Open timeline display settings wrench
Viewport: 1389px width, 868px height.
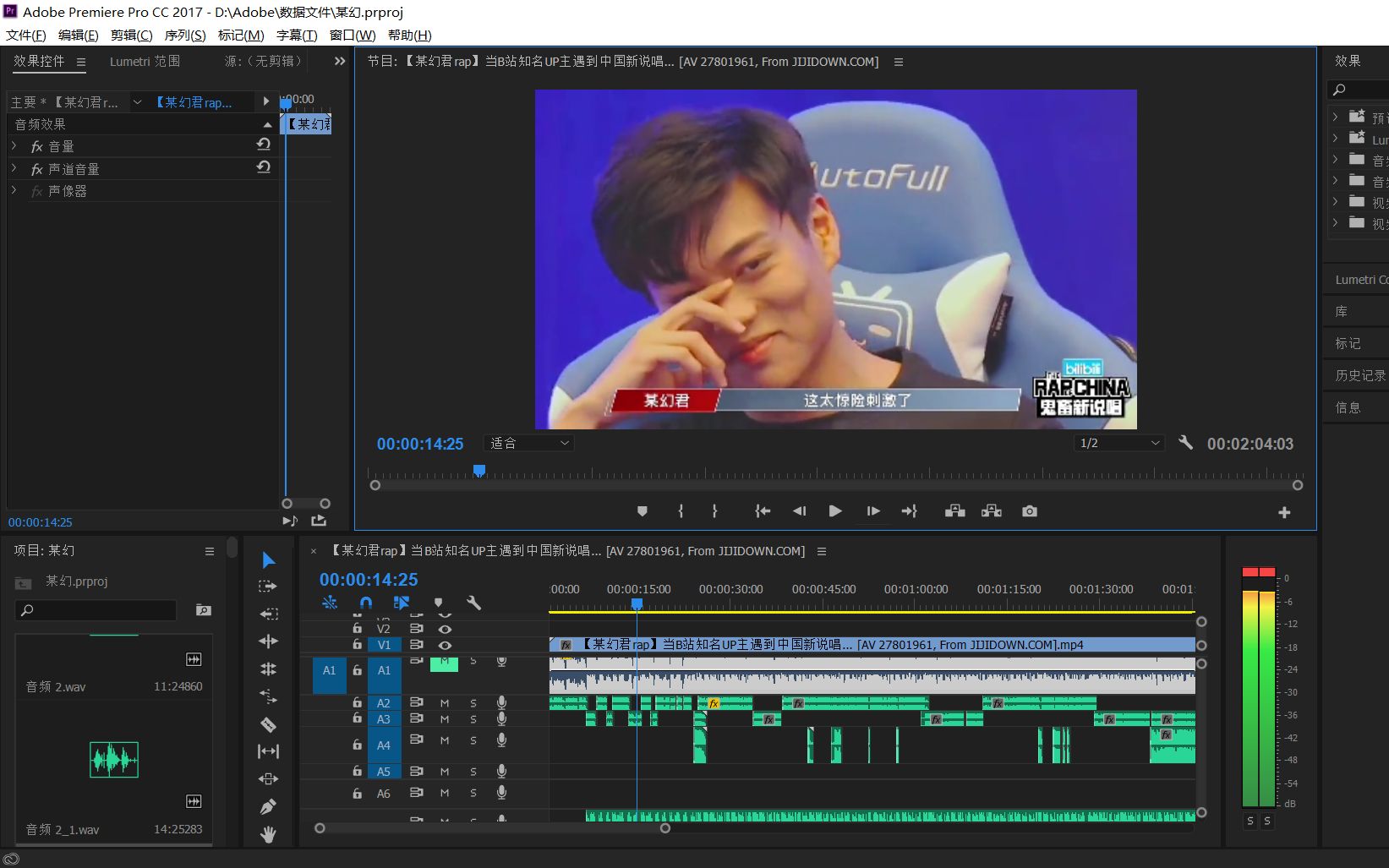[473, 603]
